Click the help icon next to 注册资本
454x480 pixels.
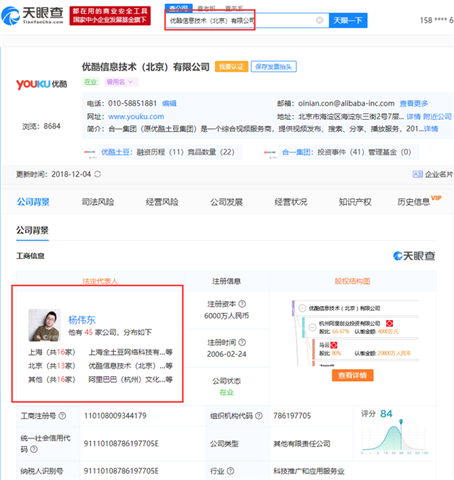(242, 304)
